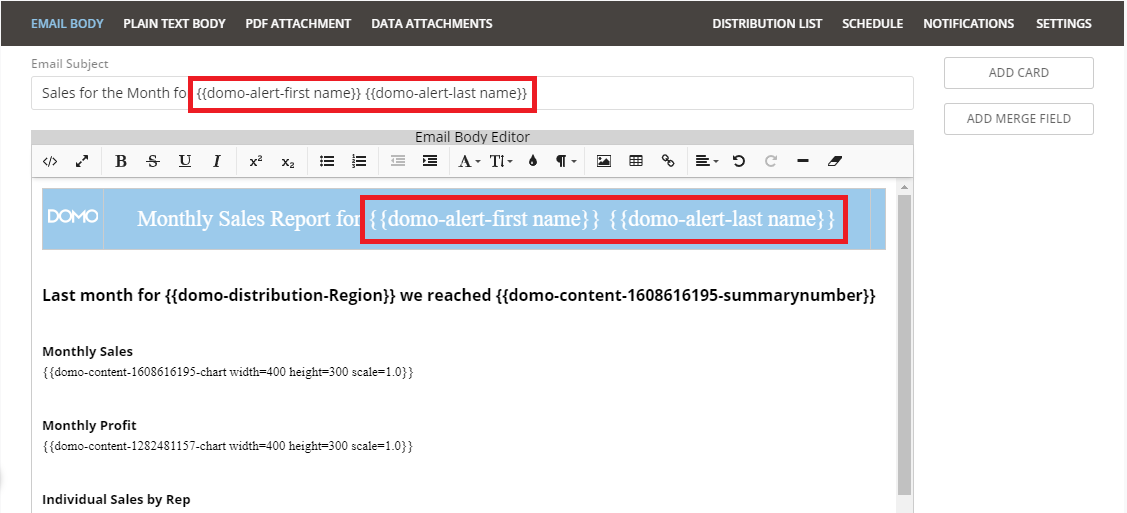Open the paragraph format dropdown
This screenshot has height=513, width=1127.
[x=566, y=162]
